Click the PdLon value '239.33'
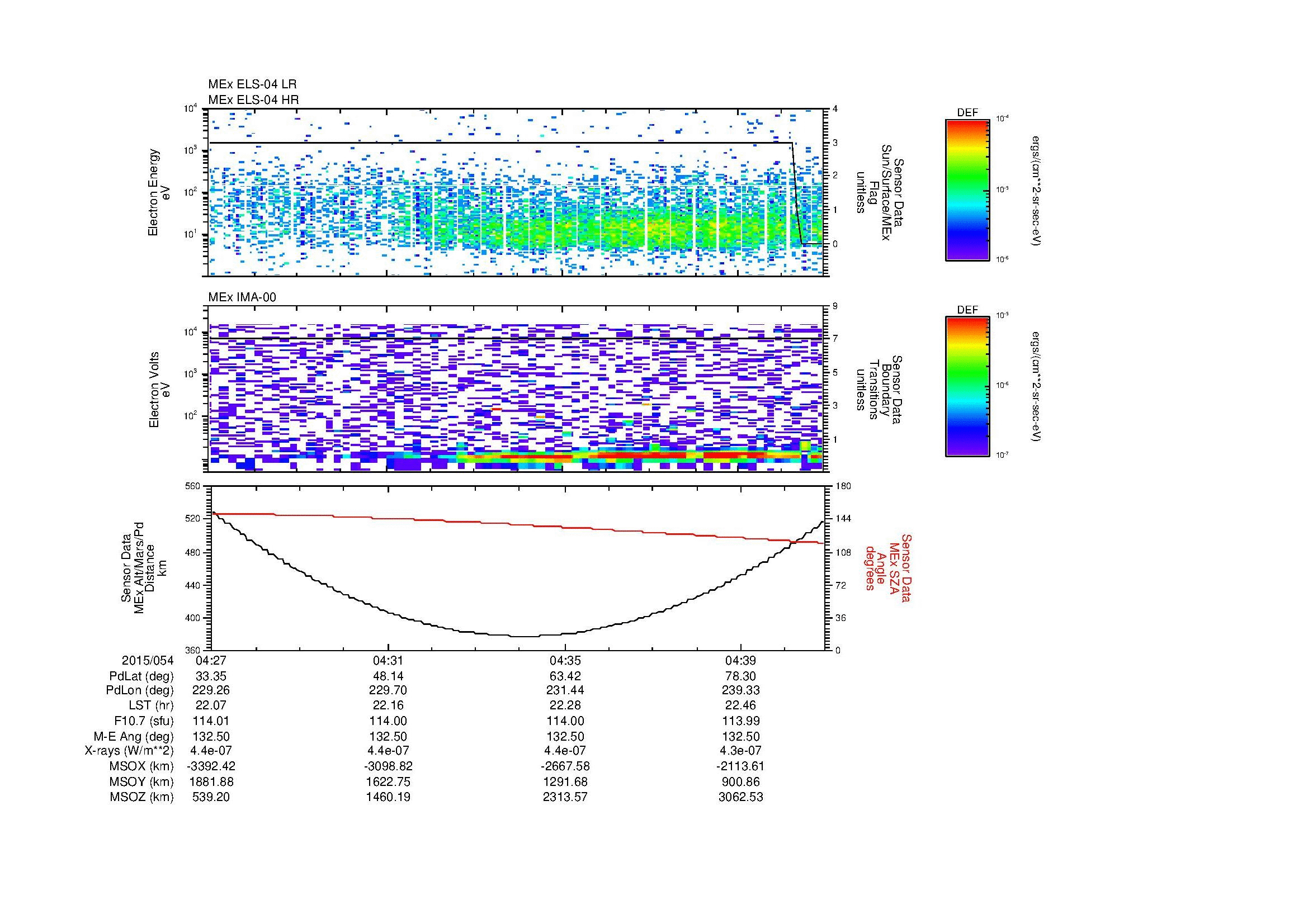Image resolution: width=1308 pixels, height=924 pixels. pos(740,690)
